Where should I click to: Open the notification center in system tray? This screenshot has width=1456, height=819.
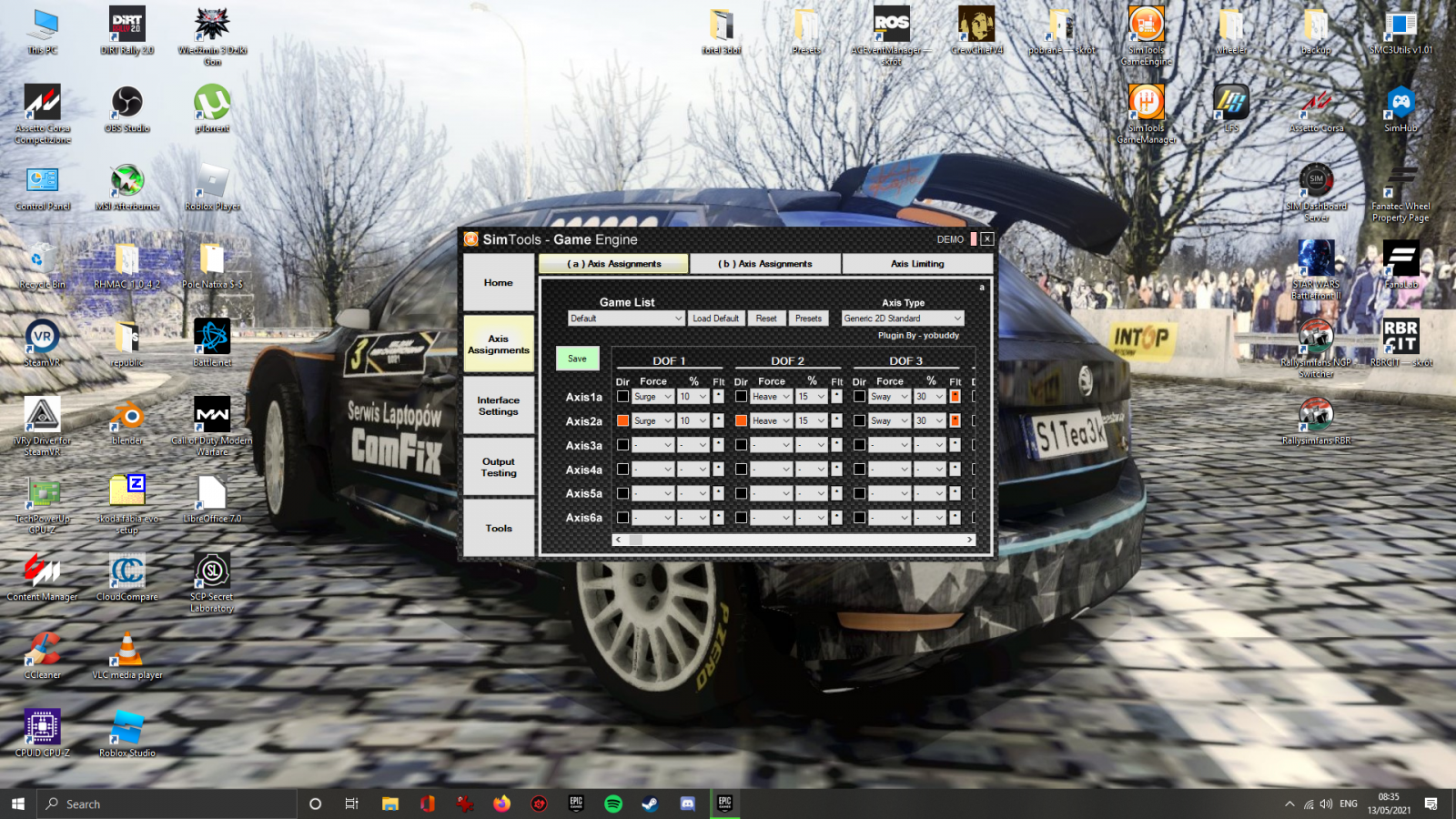click(1431, 804)
